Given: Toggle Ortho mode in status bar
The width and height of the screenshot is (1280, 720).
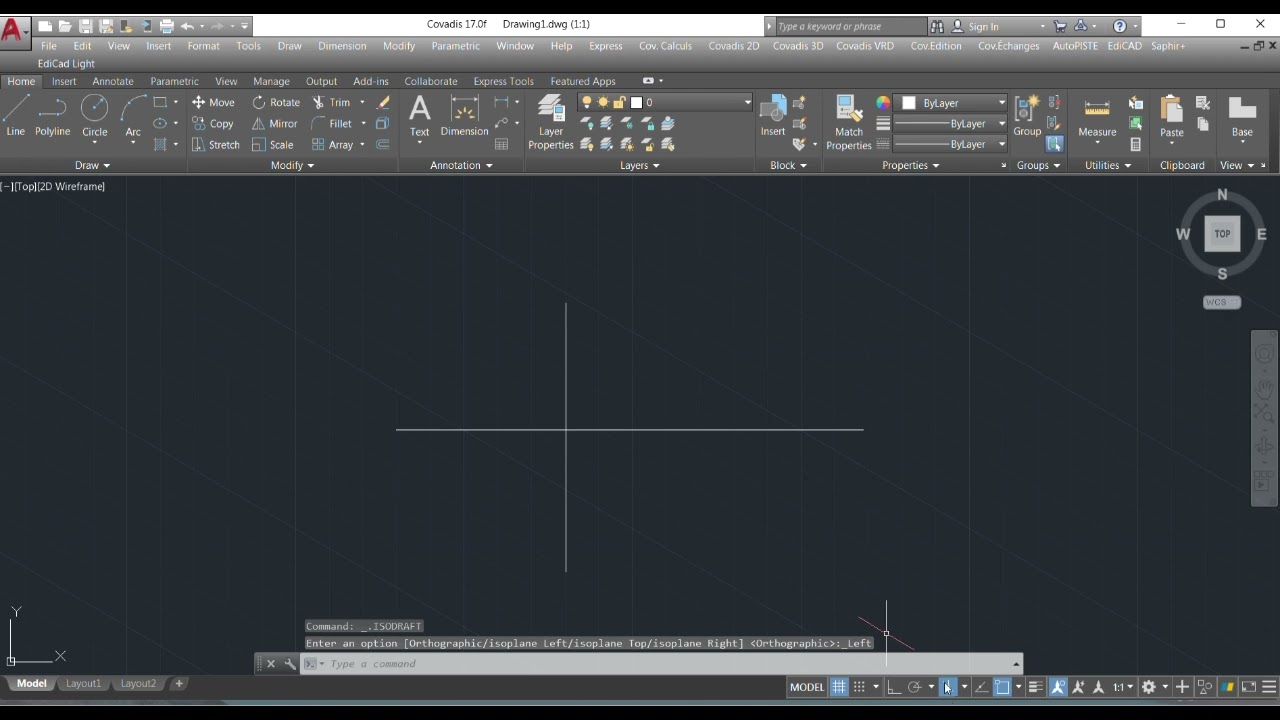Looking at the screenshot, I should [894, 687].
